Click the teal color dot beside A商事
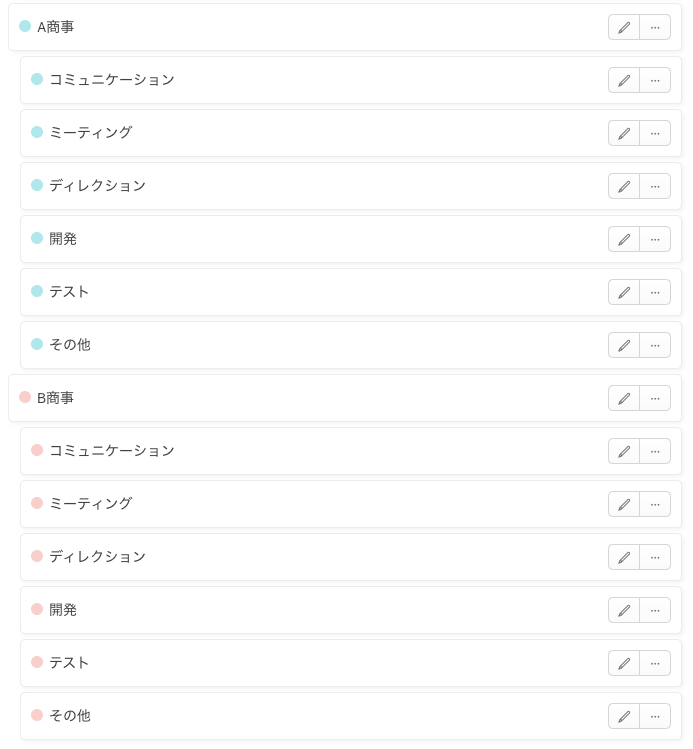The image size is (693, 749). click(x=25, y=27)
